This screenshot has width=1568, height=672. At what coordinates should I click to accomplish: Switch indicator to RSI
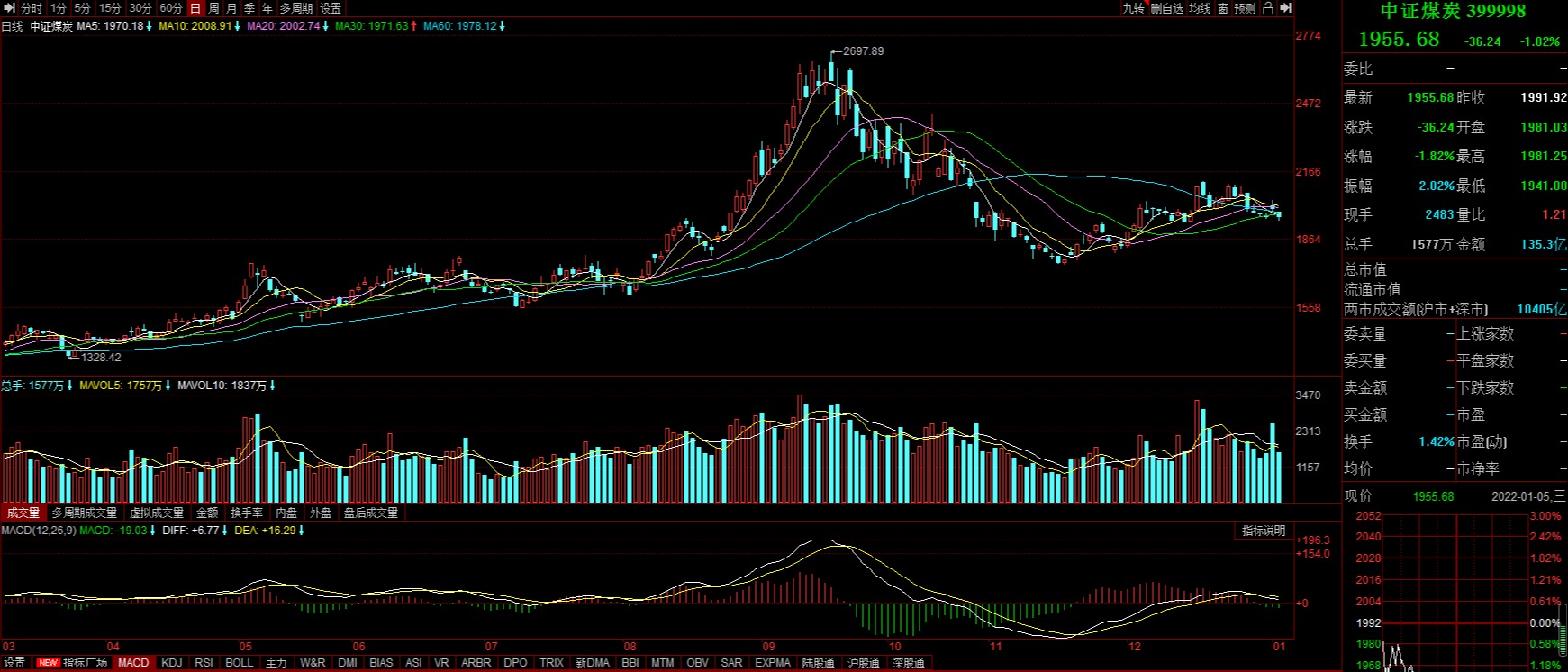coord(204,663)
